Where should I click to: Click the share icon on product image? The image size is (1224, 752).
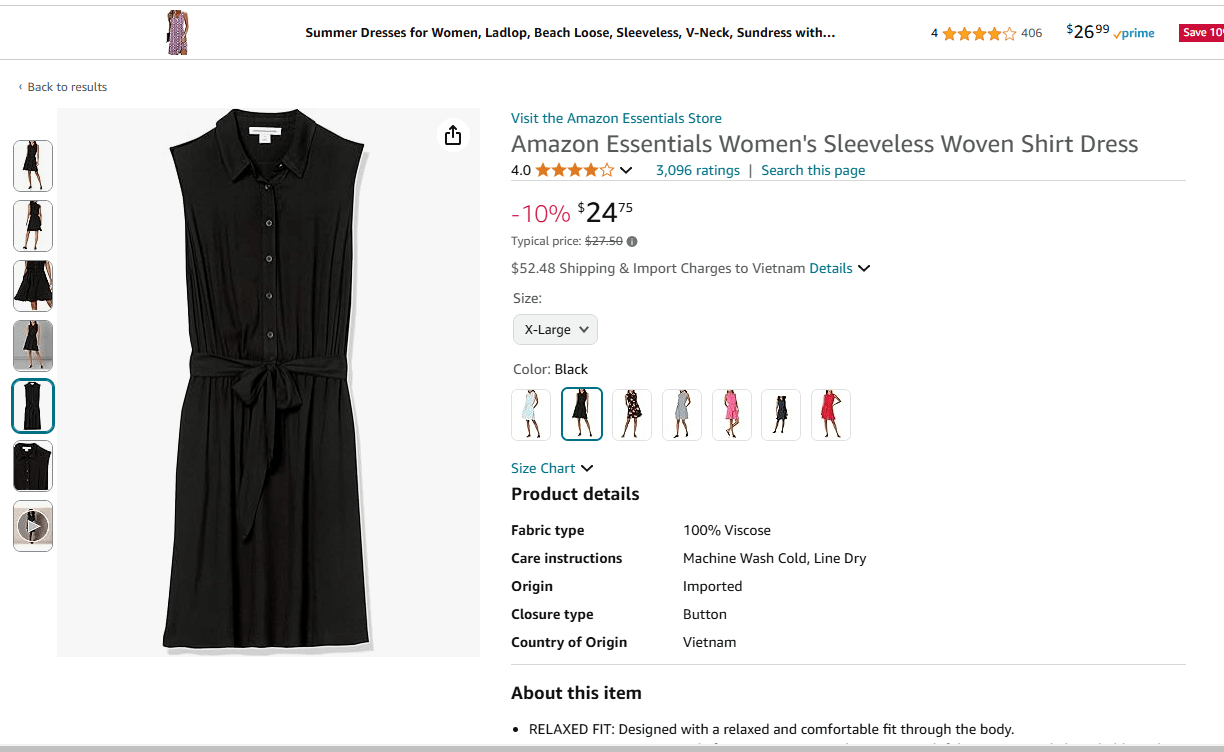point(453,136)
